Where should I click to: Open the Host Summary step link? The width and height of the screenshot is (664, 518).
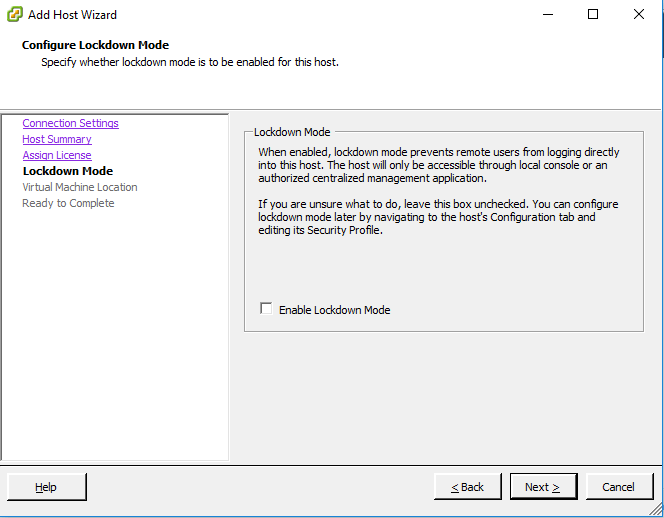(x=57, y=139)
